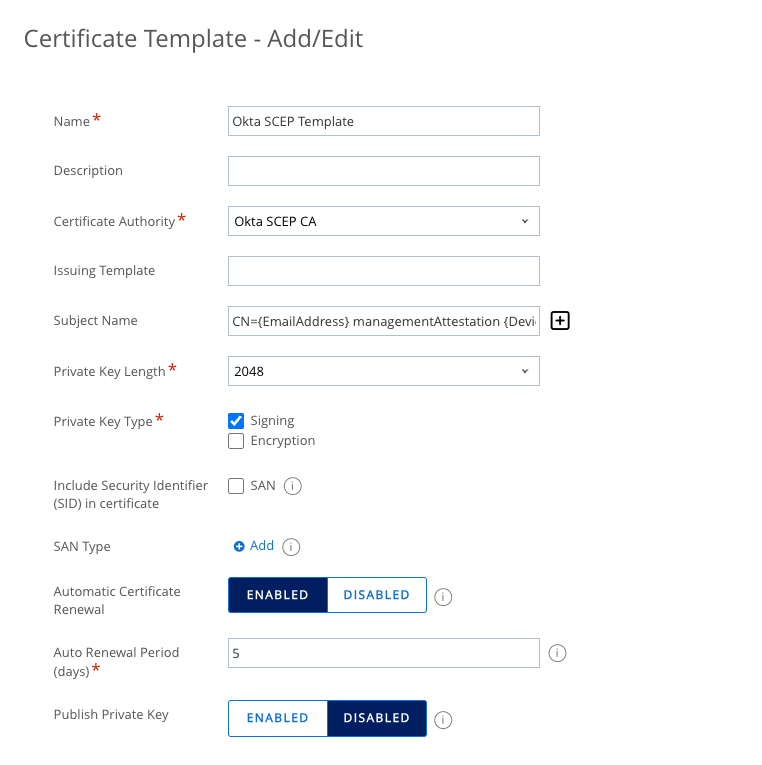Add a SAN Type entry

pyautogui.click(x=254, y=546)
